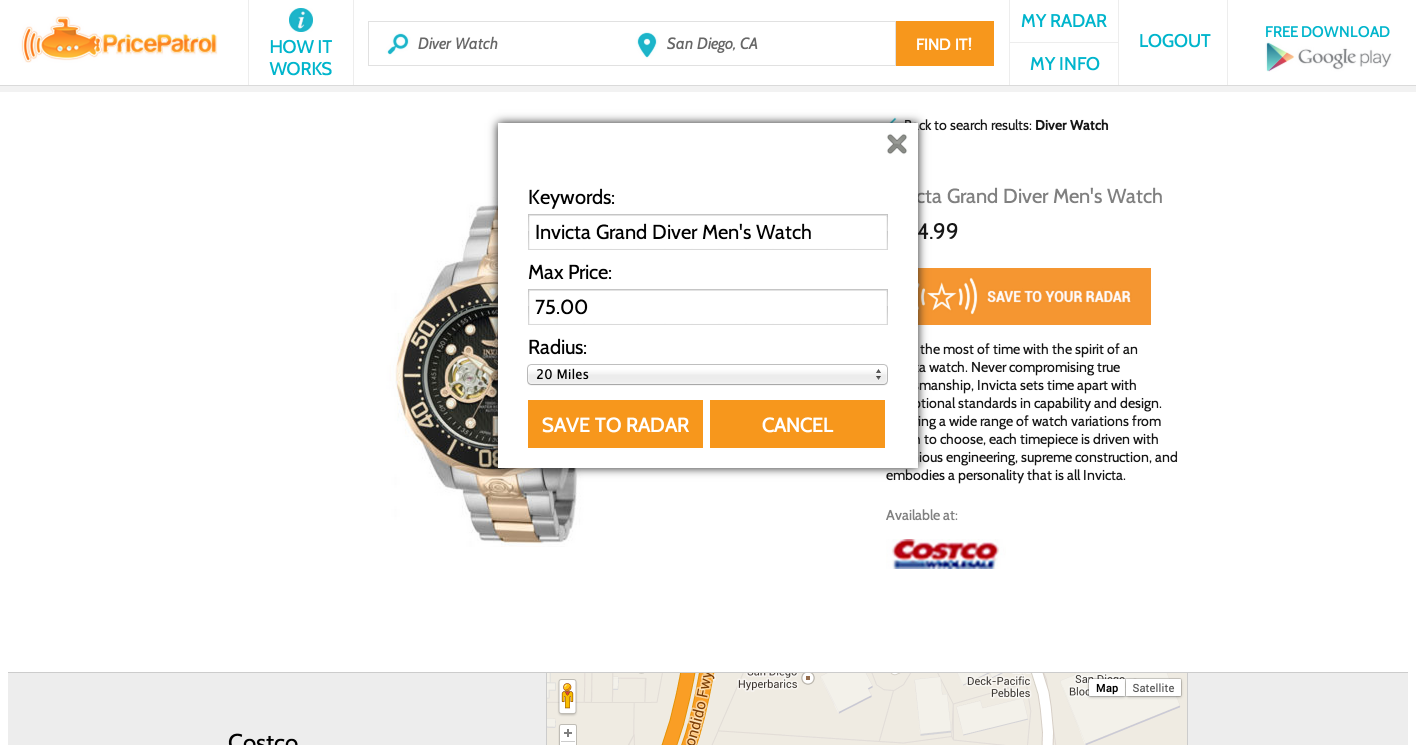Open the My Radar page
Screen dimensions: 1416x745
1063,21
